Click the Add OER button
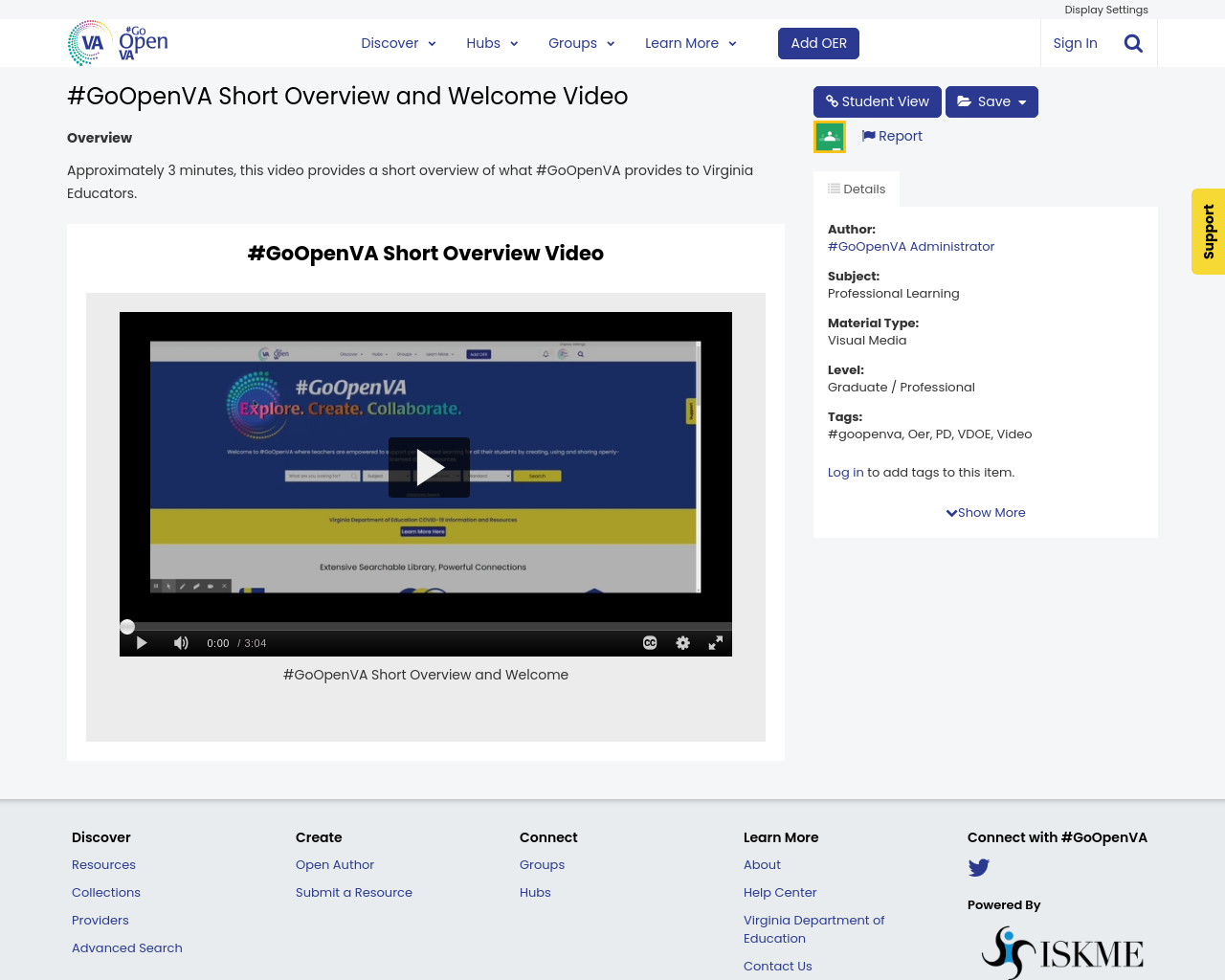Image resolution: width=1225 pixels, height=980 pixels. [818, 42]
